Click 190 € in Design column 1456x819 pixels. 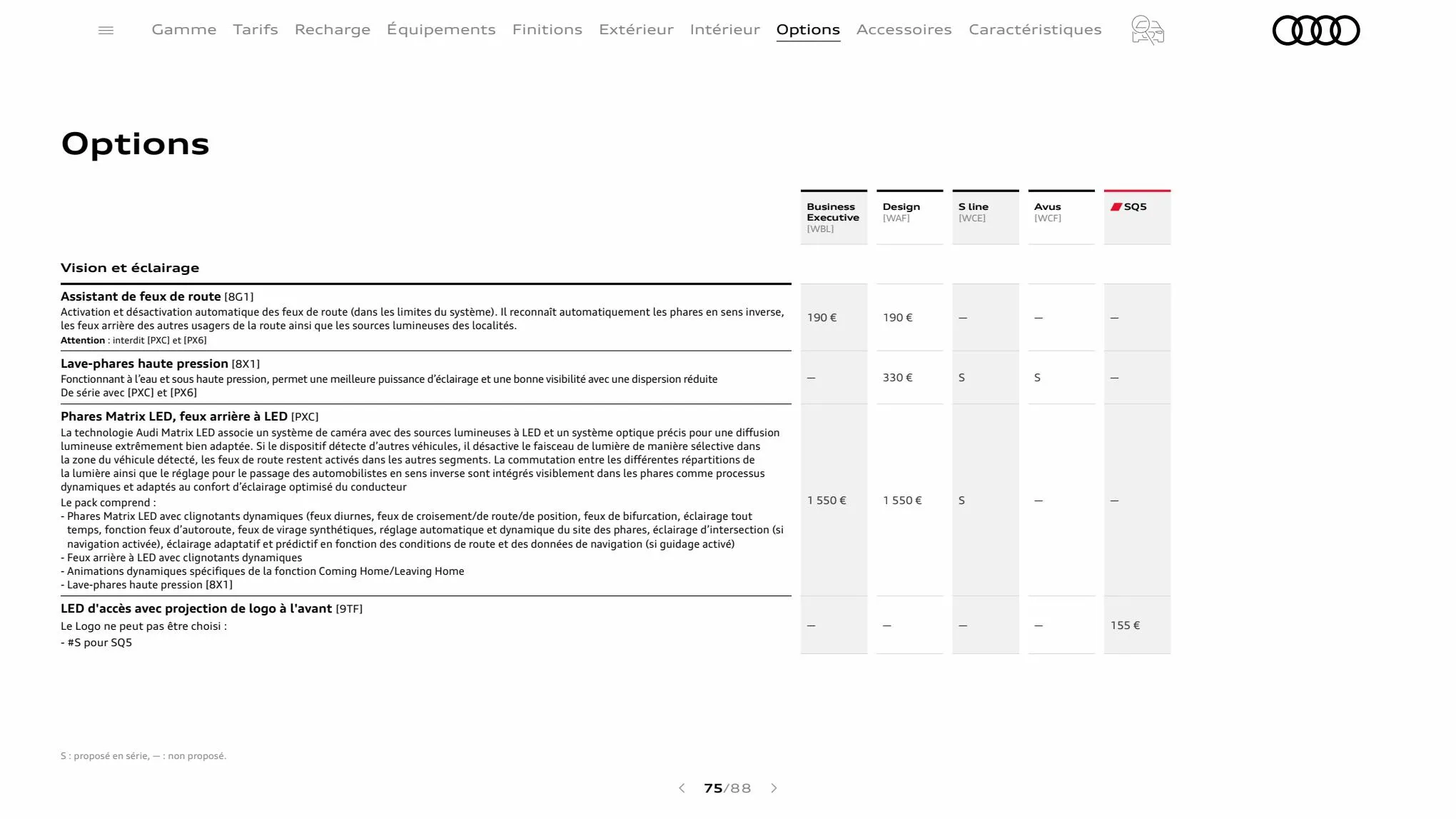[x=897, y=318]
